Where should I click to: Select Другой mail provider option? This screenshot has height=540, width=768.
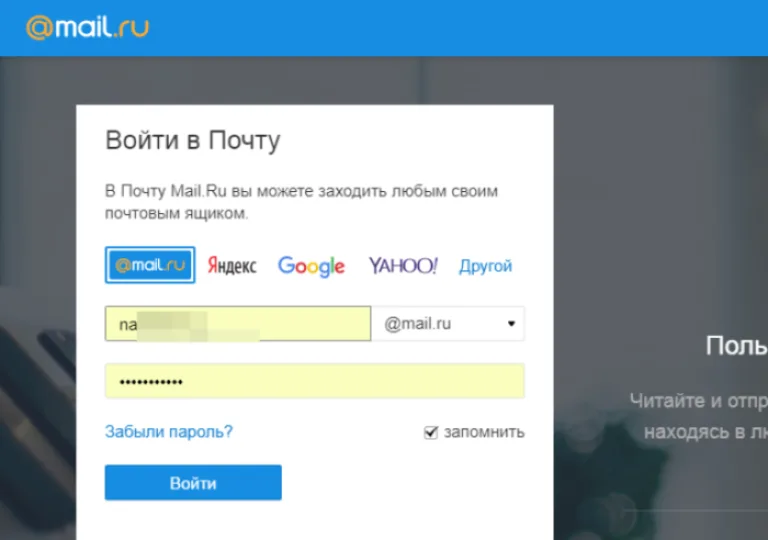click(485, 266)
